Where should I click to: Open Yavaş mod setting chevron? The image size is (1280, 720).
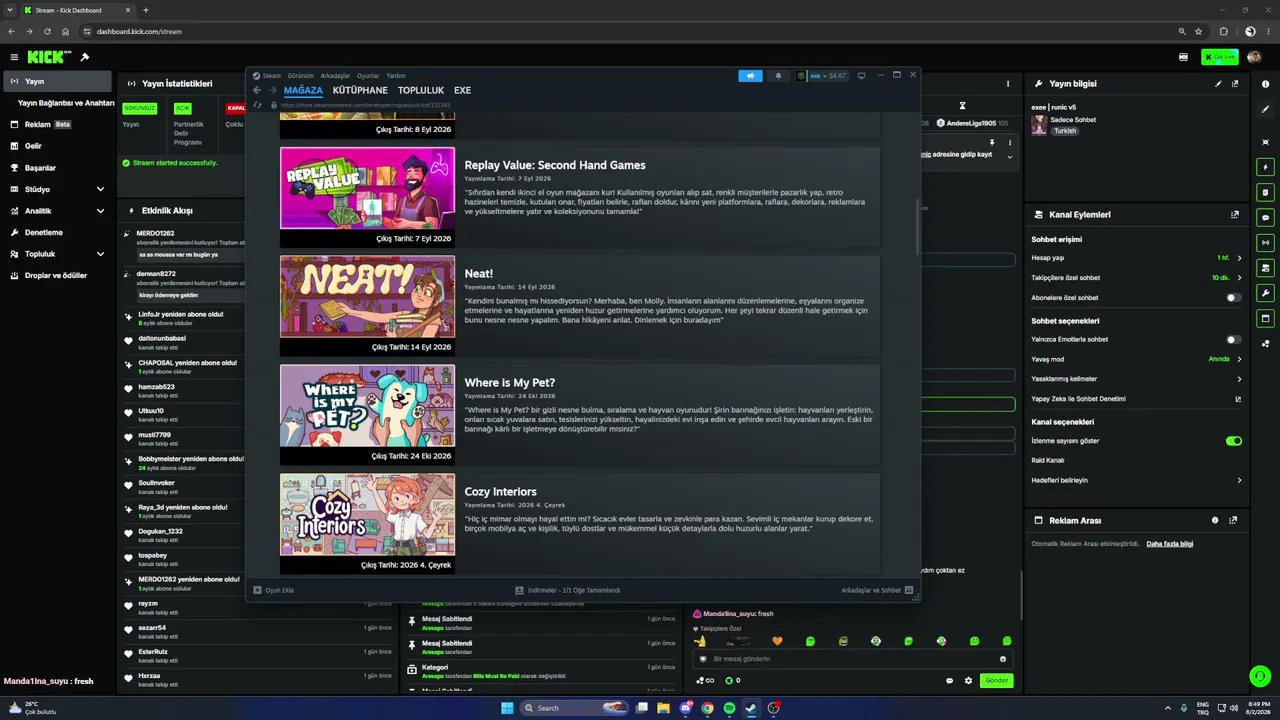tap(1239, 359)
